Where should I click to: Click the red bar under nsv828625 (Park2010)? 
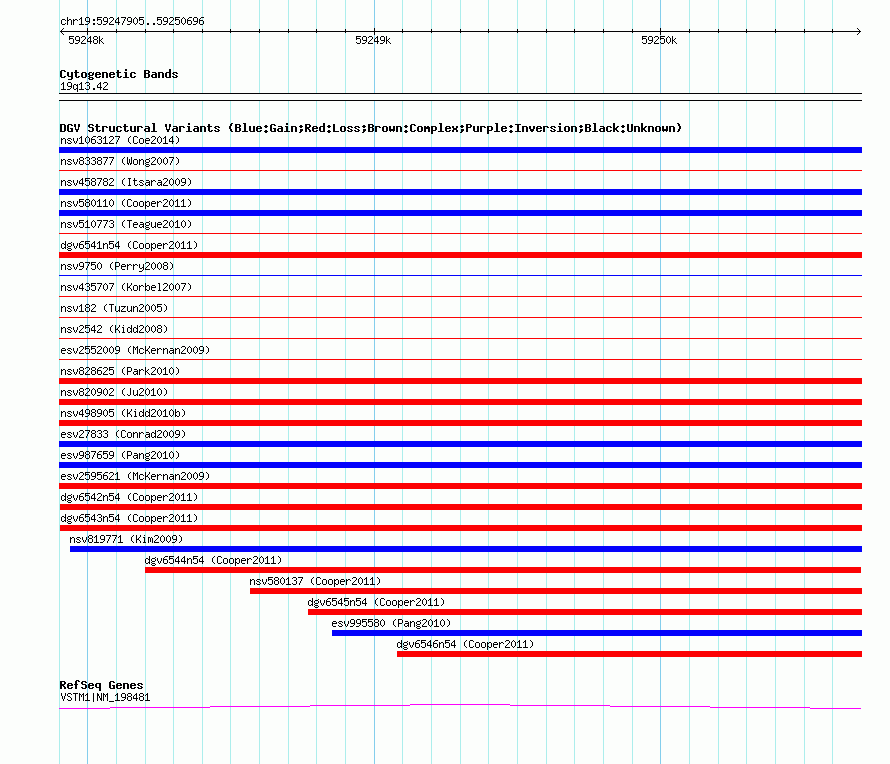pos(460,381)
